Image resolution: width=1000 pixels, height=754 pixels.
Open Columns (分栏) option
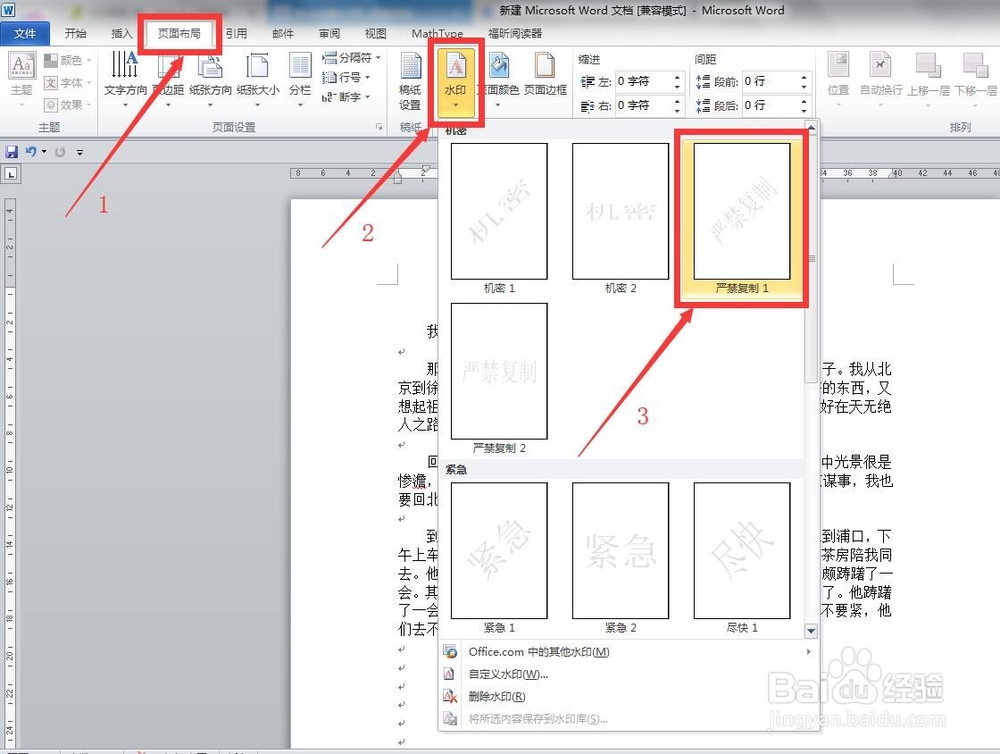300,78
